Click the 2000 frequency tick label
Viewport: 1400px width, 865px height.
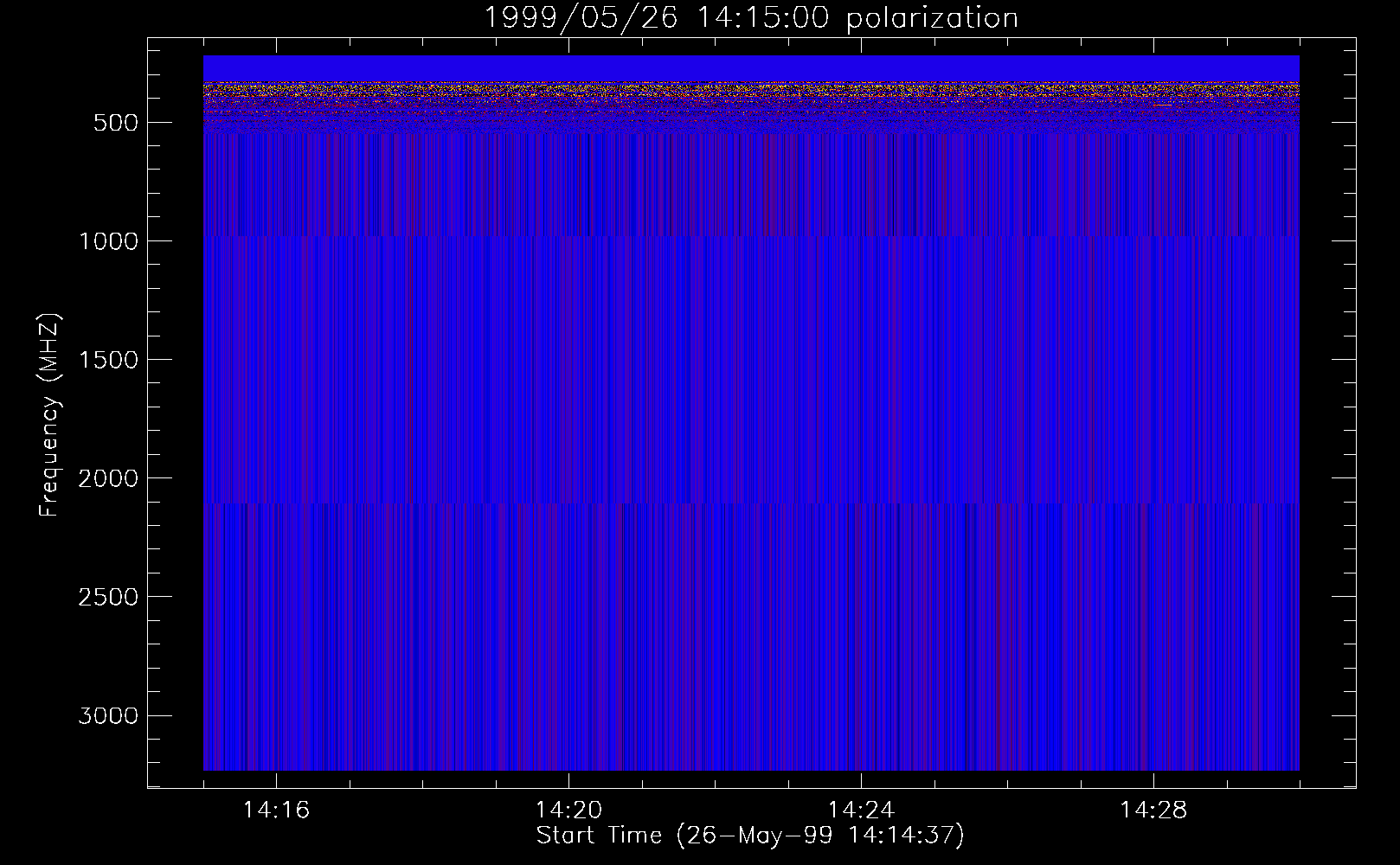click(x=108, y=478)
